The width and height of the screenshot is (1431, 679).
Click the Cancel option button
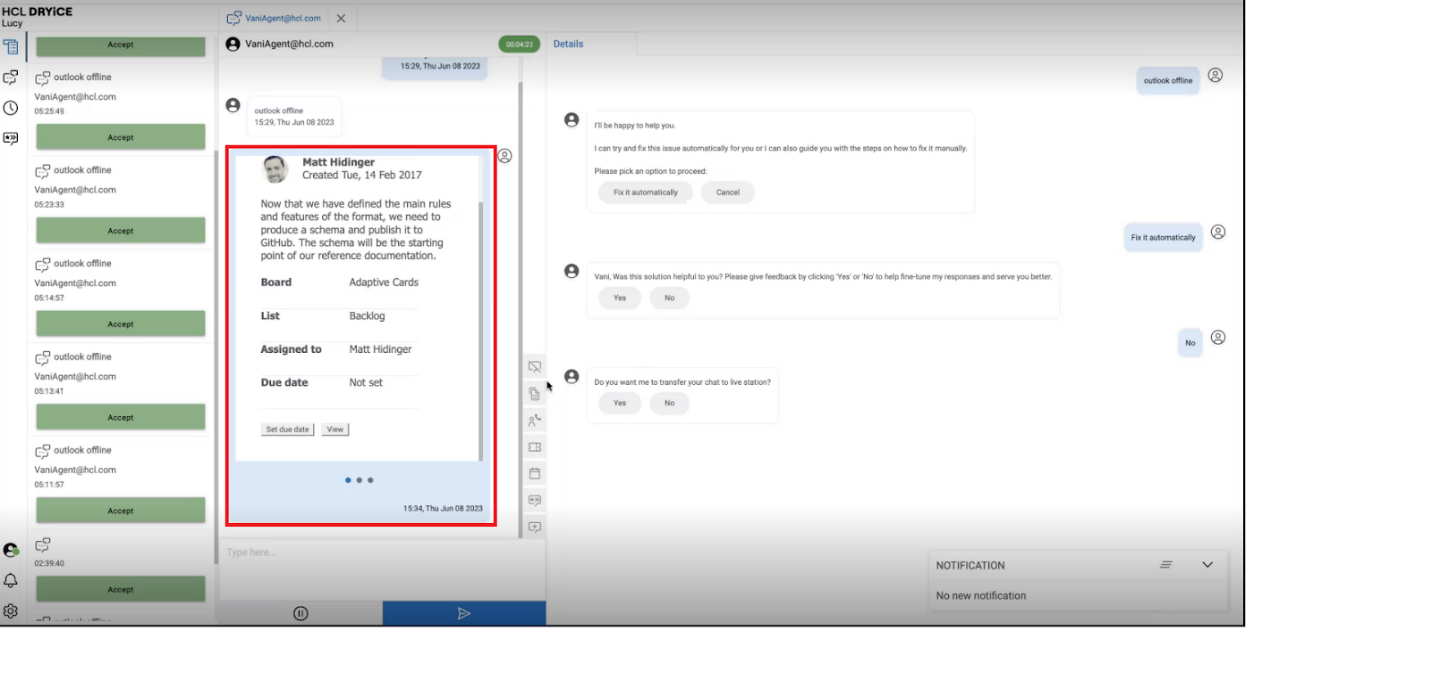[x=727, y=192]
